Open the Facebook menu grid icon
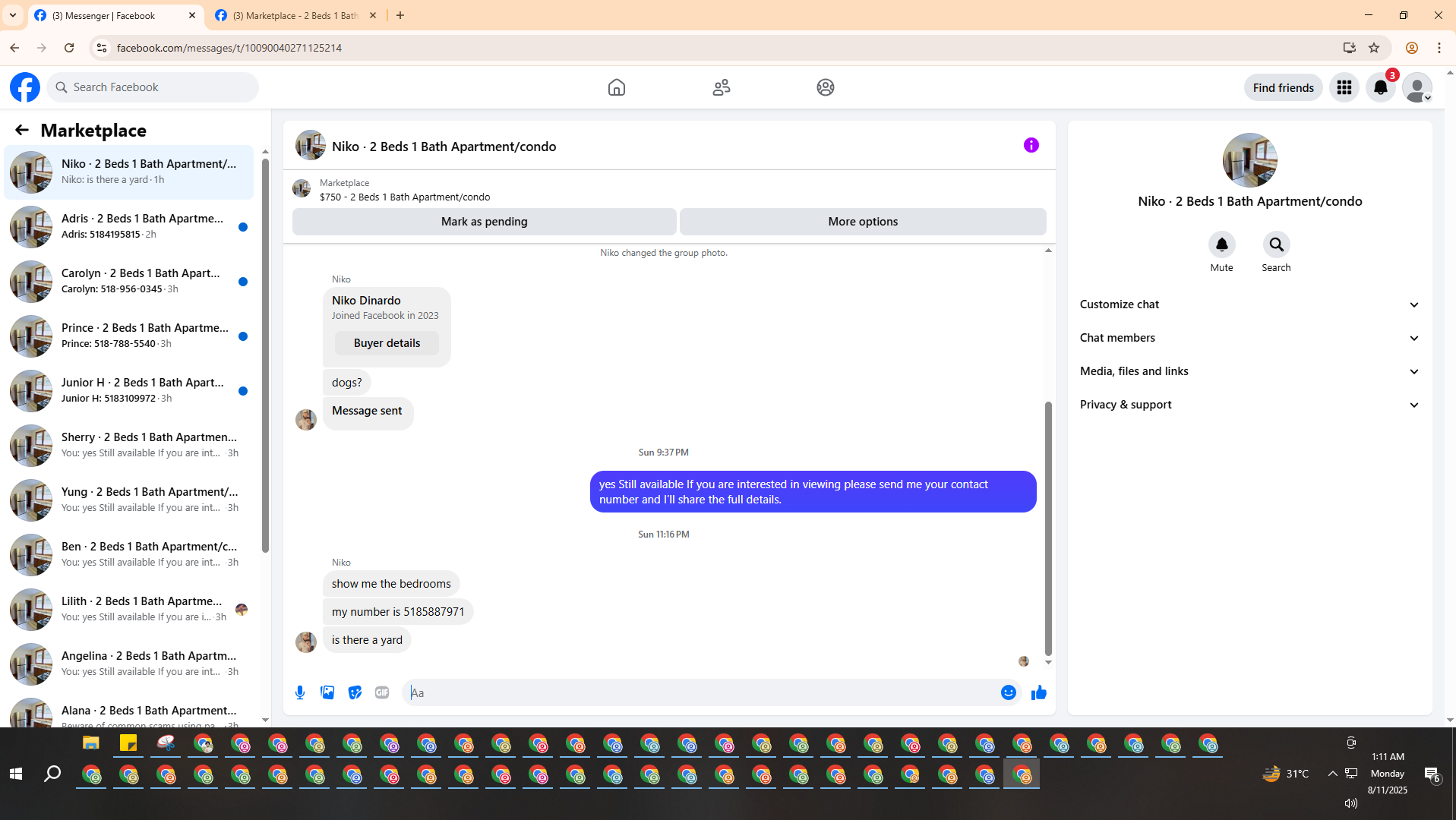The width and height of the screenshot is (1456, 820). coord(1344,87)
